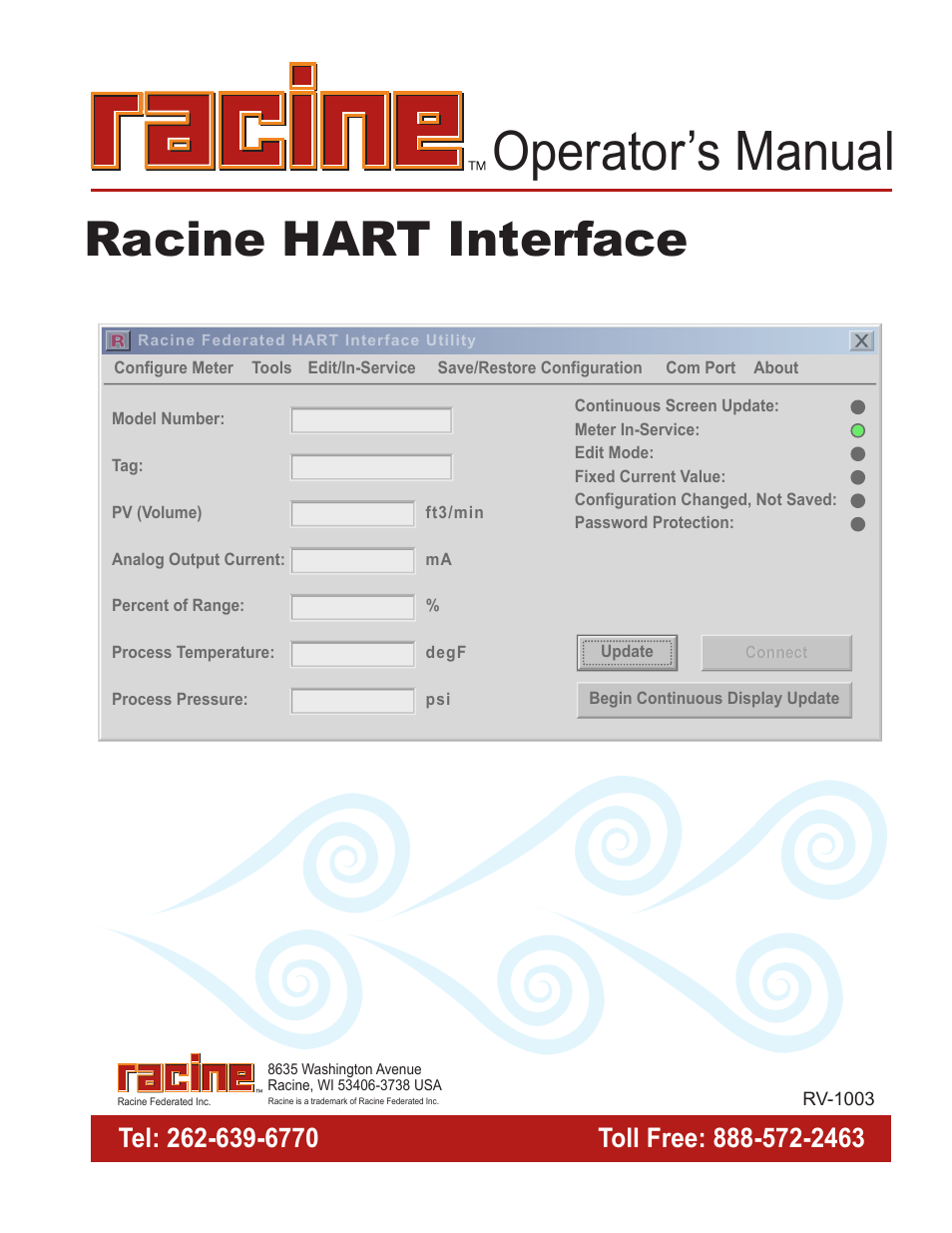Open the Edit/In-Service menu
Image resolution: width=952 pixels, height=1233 pixels.
tap(361, 368)
